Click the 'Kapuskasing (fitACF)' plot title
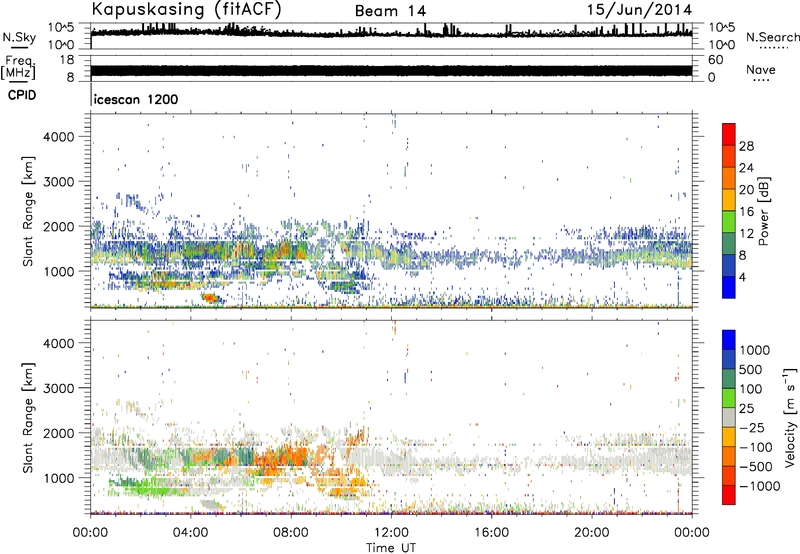The image size is (800, 554). (x=186, y=10)
